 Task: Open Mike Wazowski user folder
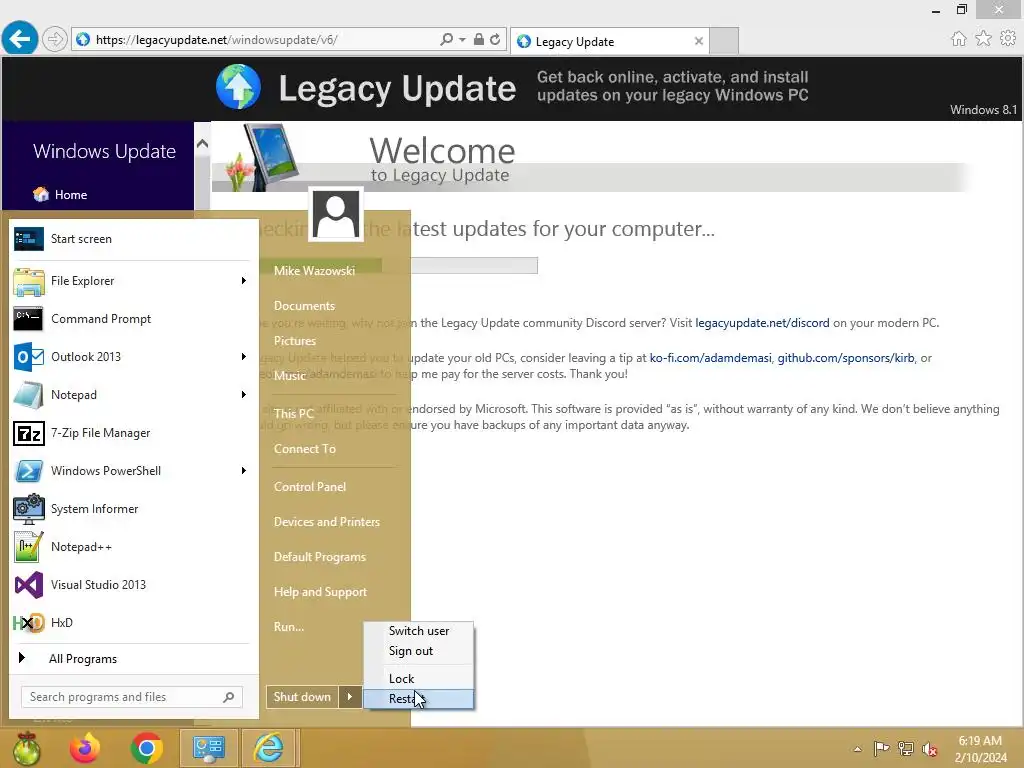tap(315, 271)
